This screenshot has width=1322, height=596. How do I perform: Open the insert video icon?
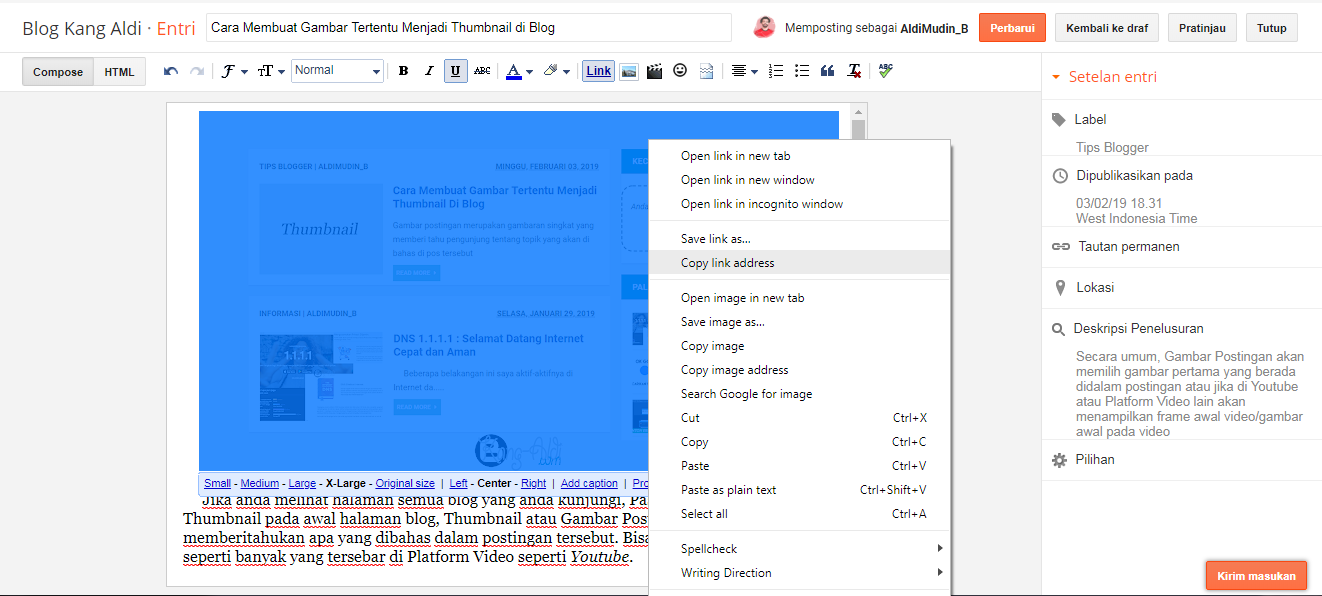point(653,71)
